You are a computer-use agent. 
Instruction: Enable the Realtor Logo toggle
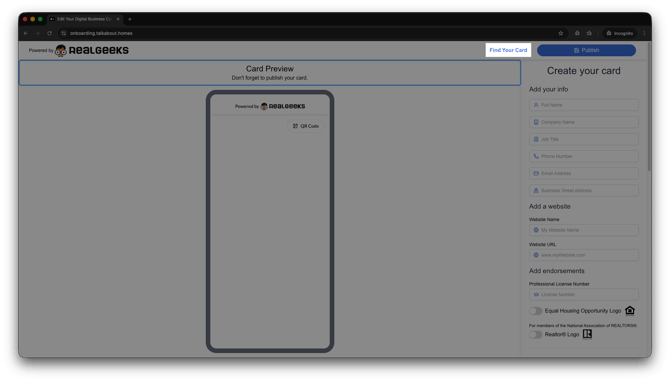coord(535,335)
